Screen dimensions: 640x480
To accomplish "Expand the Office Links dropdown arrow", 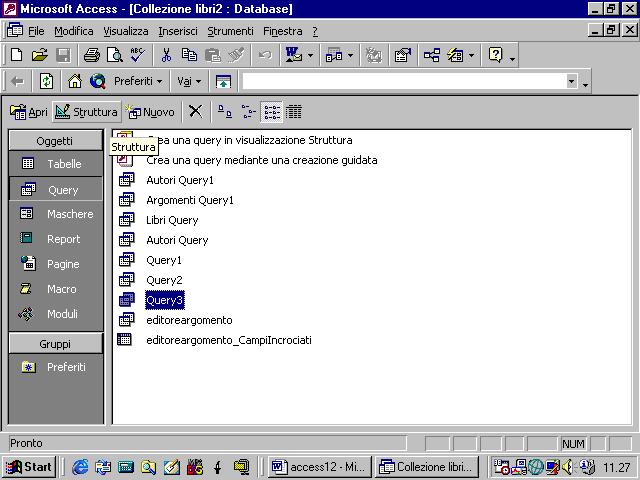I will point(310,55).
